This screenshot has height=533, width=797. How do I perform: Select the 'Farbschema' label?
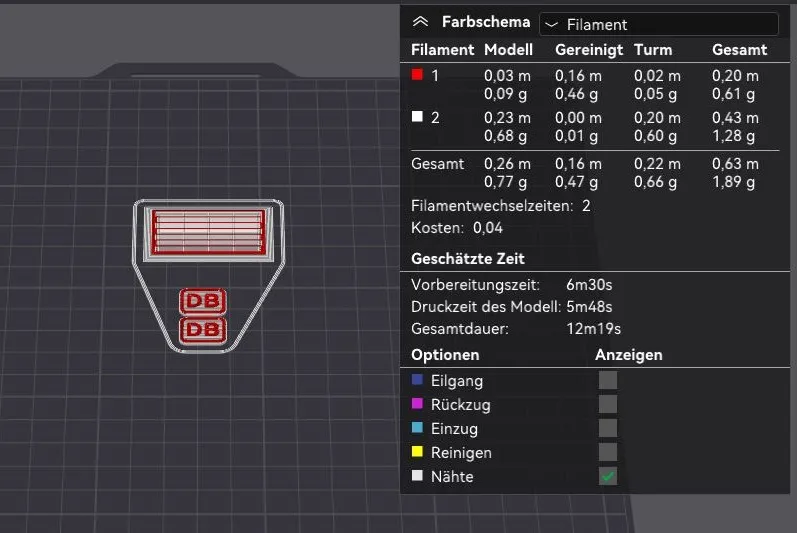[486, 22]
